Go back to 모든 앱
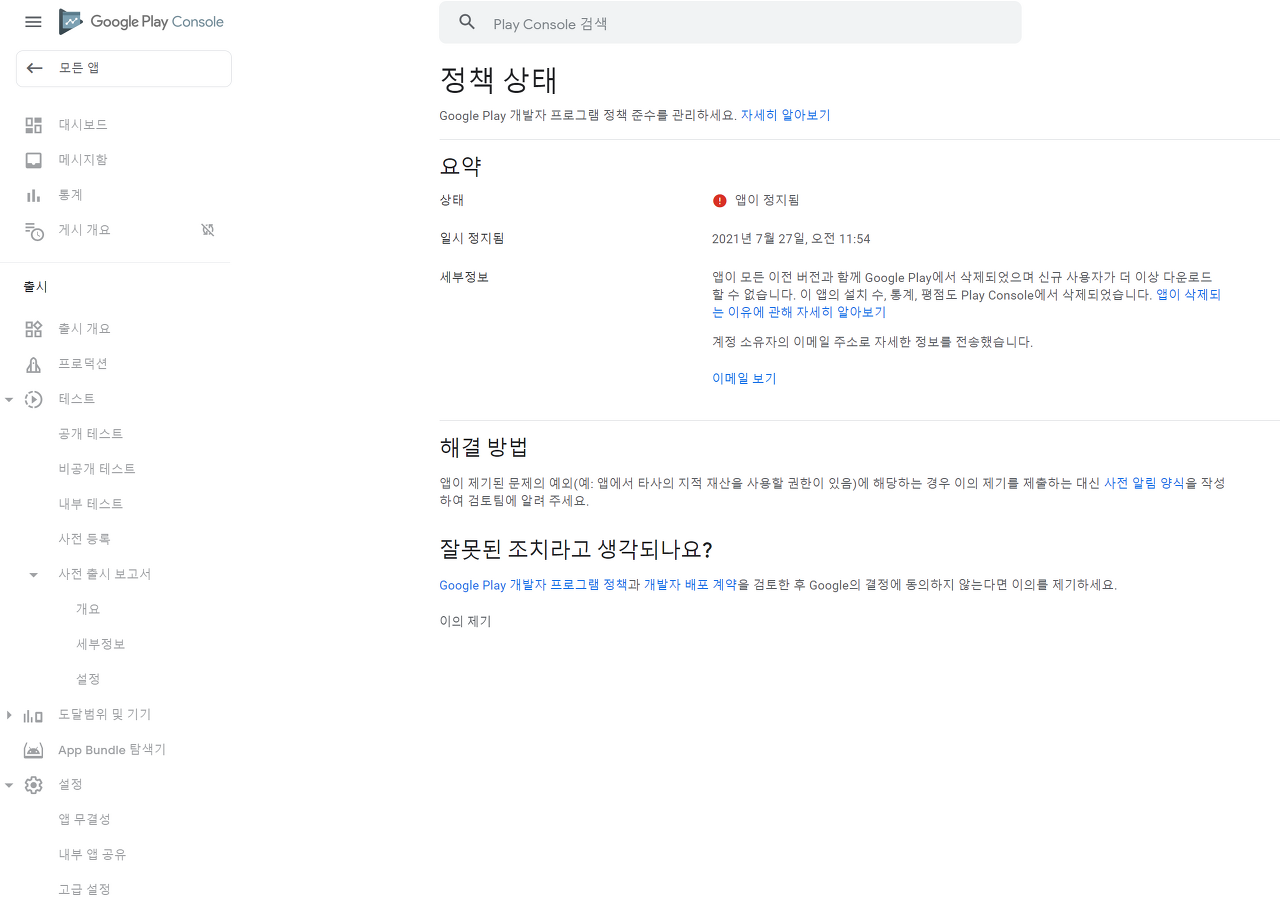1280x921 pixels. tap(124, 68)
